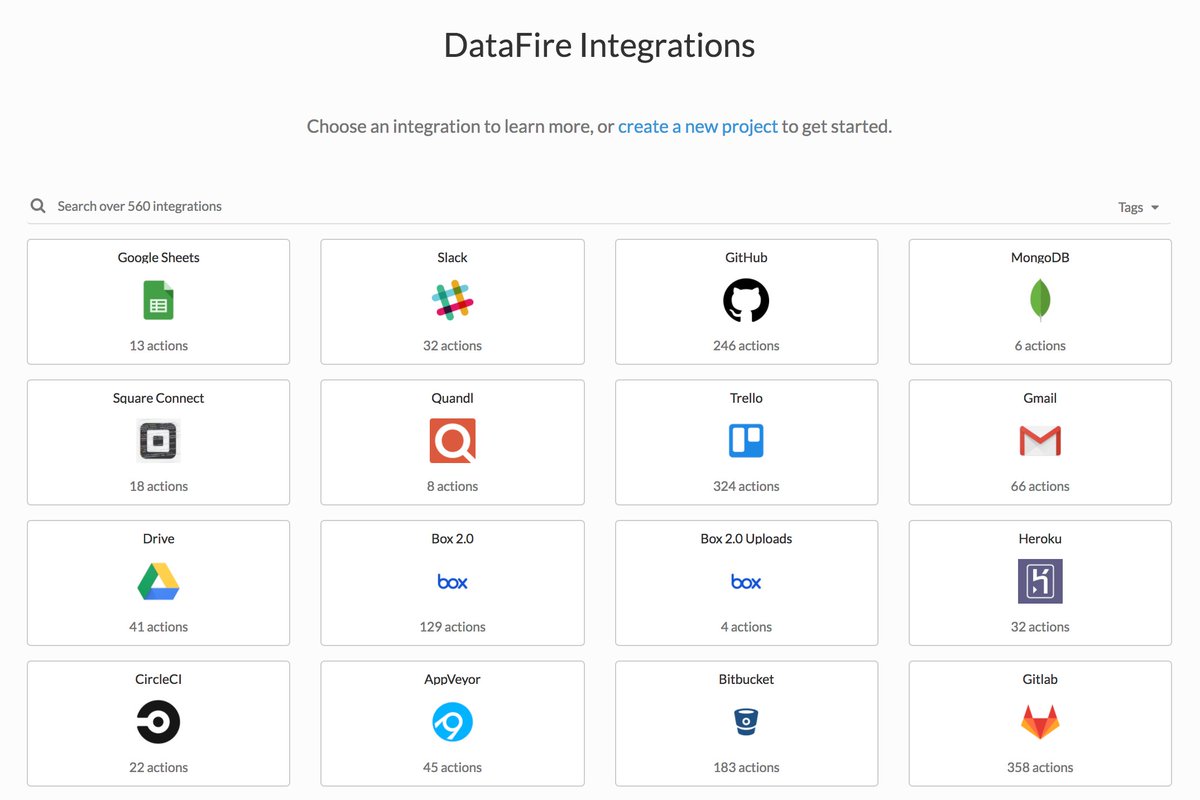
Task: Click '13 actions' under Google Sheets
Action: click(x=158, y=346)
